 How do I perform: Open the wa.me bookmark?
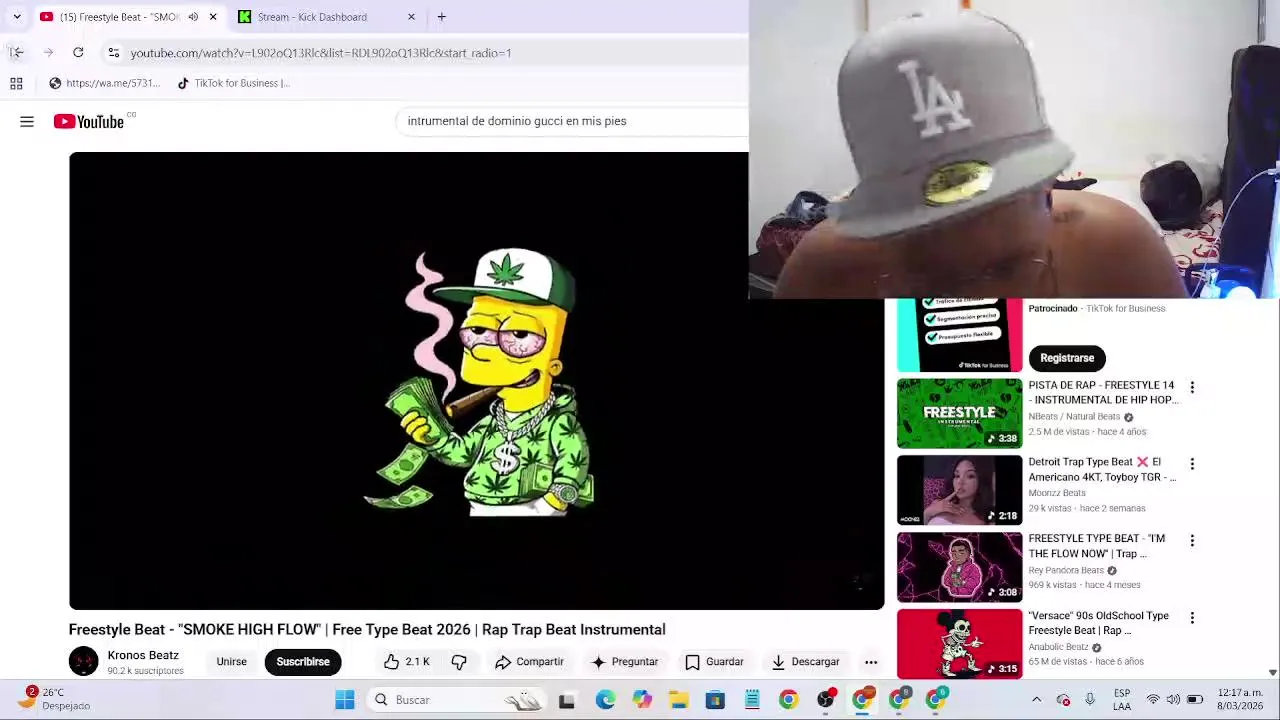point(105,83)
